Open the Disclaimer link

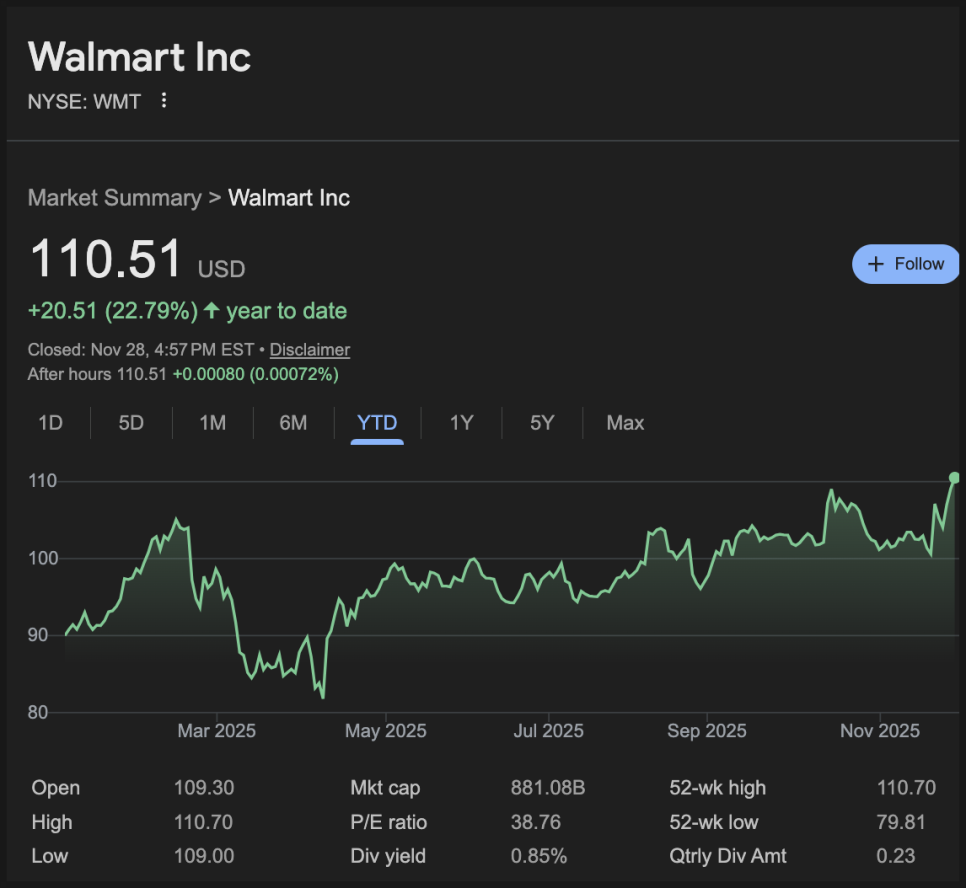tap(310, 350)
